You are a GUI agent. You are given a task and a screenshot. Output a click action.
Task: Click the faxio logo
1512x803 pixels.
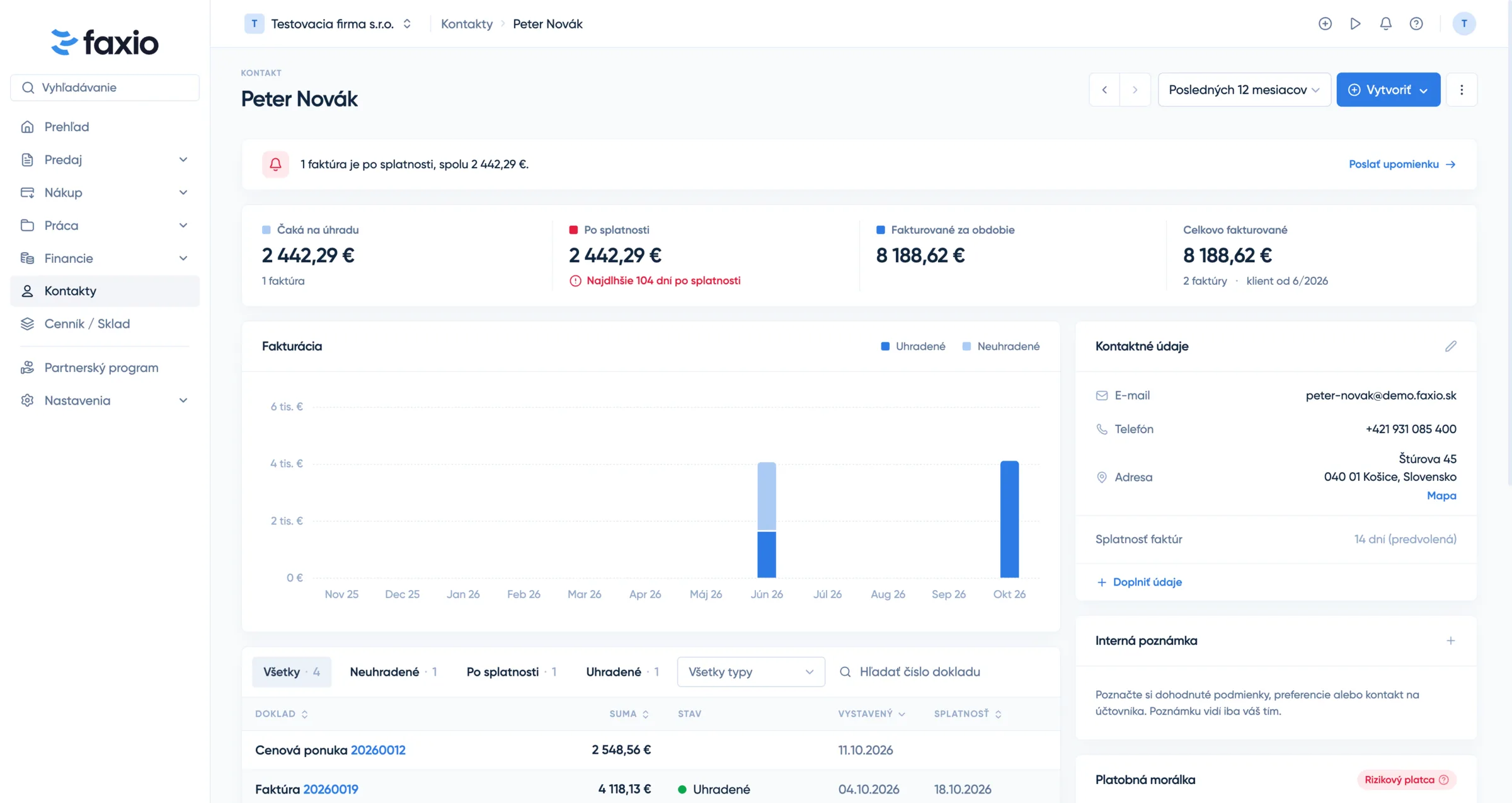pos(105,42)
